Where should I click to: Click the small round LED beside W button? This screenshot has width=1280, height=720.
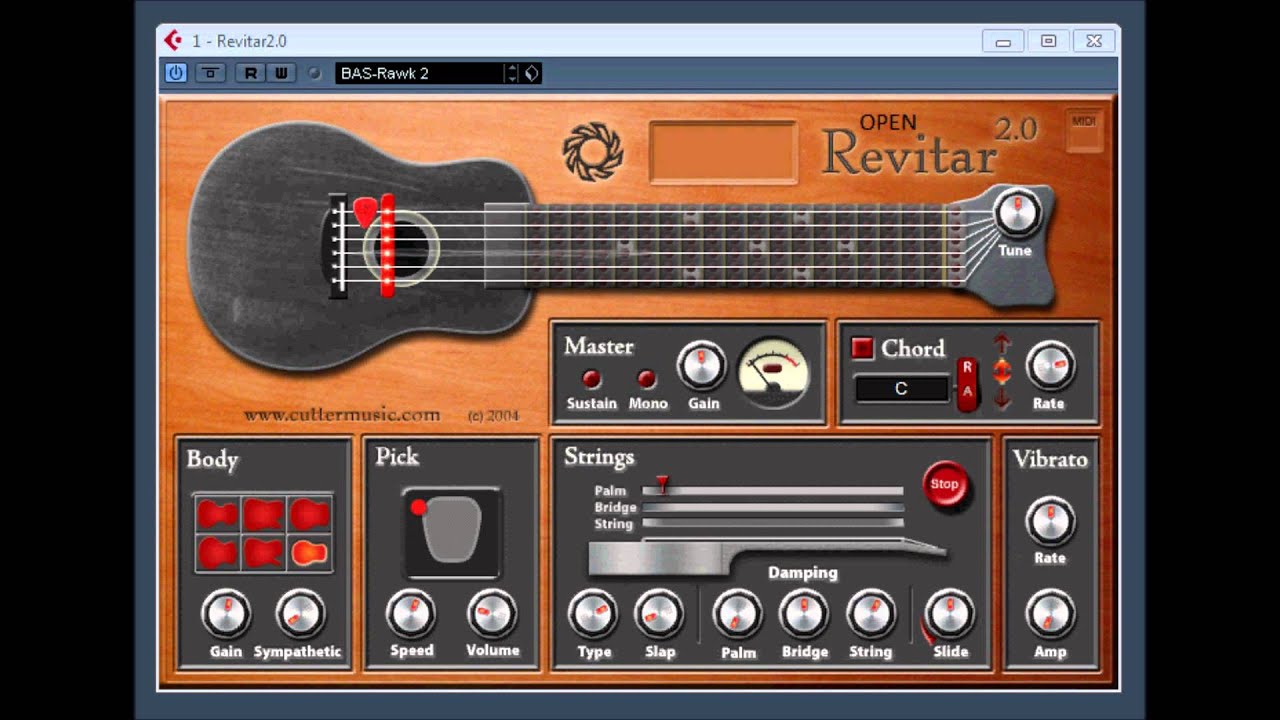click(x=314, y=73)
